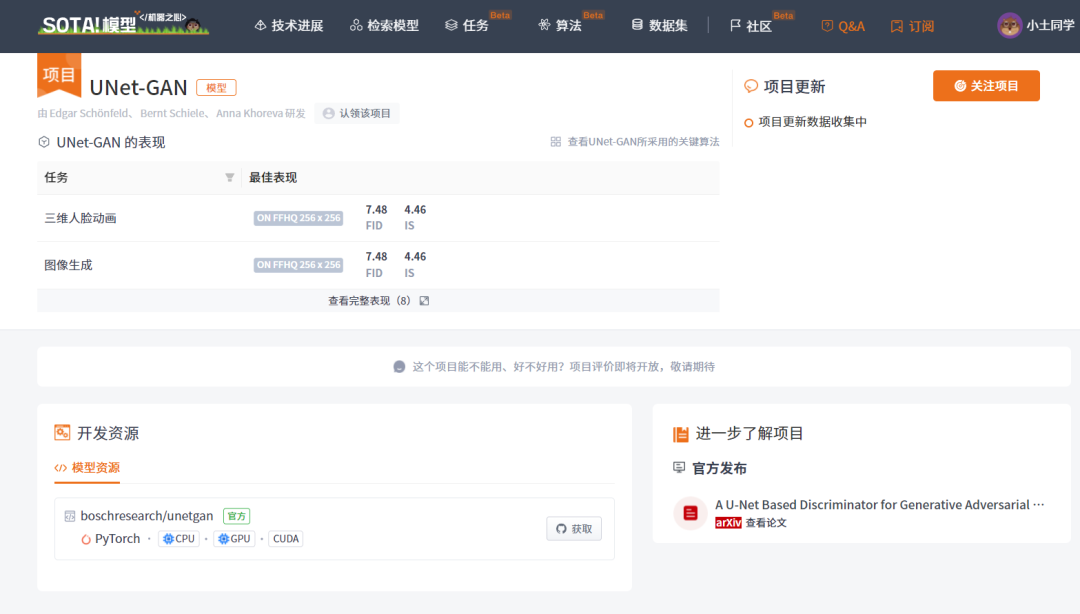Click the grid icon beside 查看UNet-GAN所采用的关键算法

coord(556,141)
